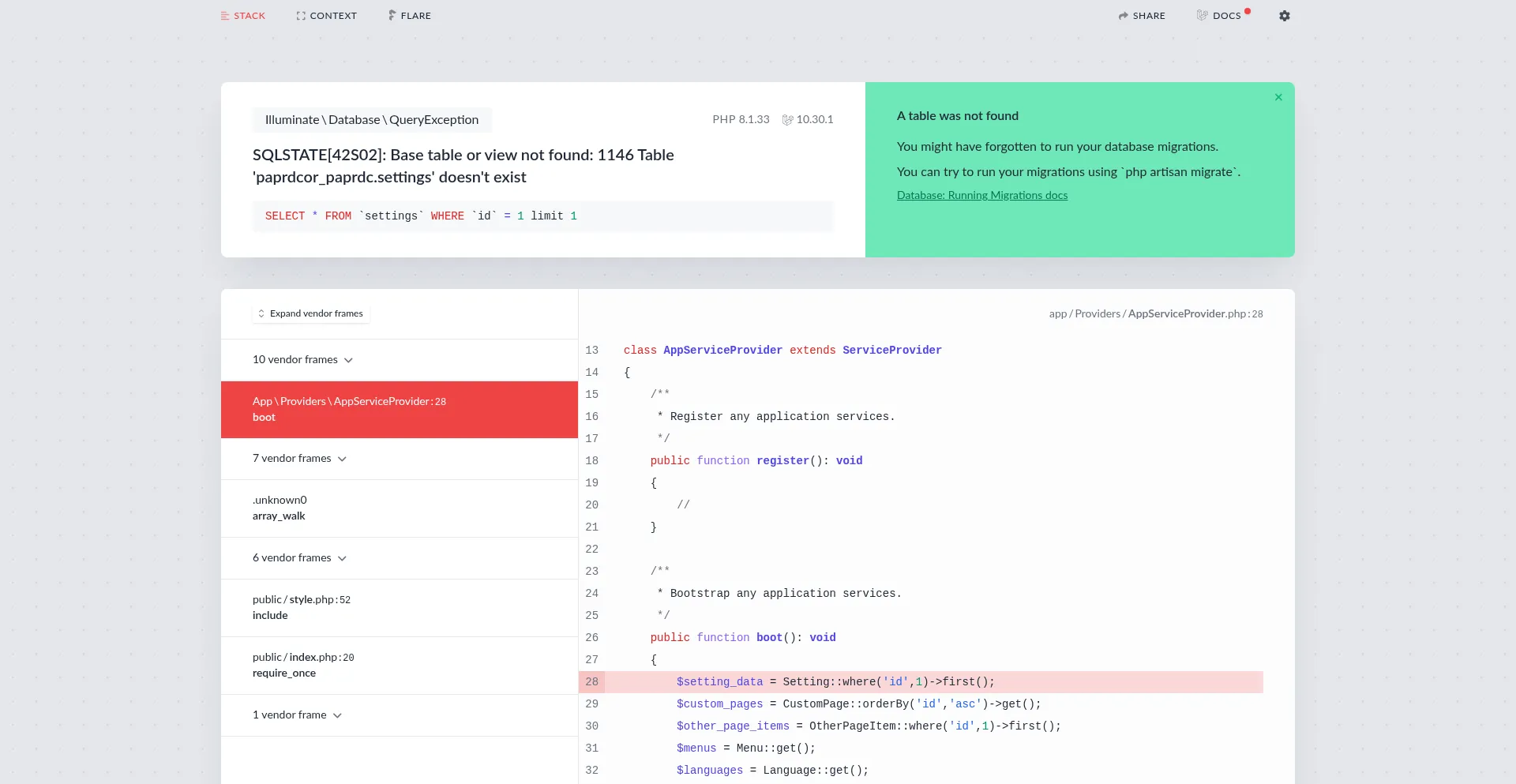This screenshot has width=1516, height=784.
Task: Toggle Expand vendor frames button
Action: click(310, 313)
